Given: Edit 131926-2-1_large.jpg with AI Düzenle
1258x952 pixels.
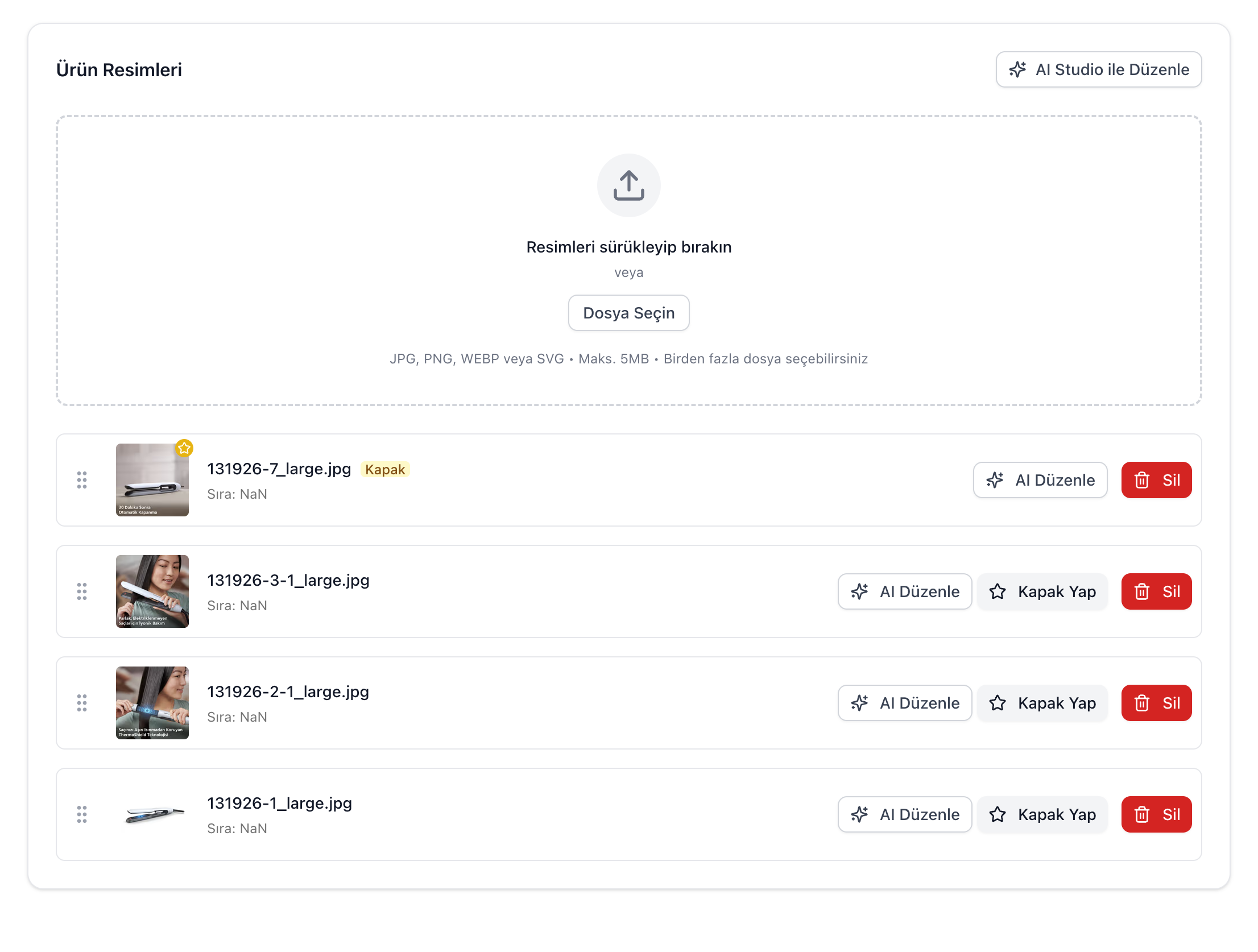Looking at the screenshot, I should [904, 703].
